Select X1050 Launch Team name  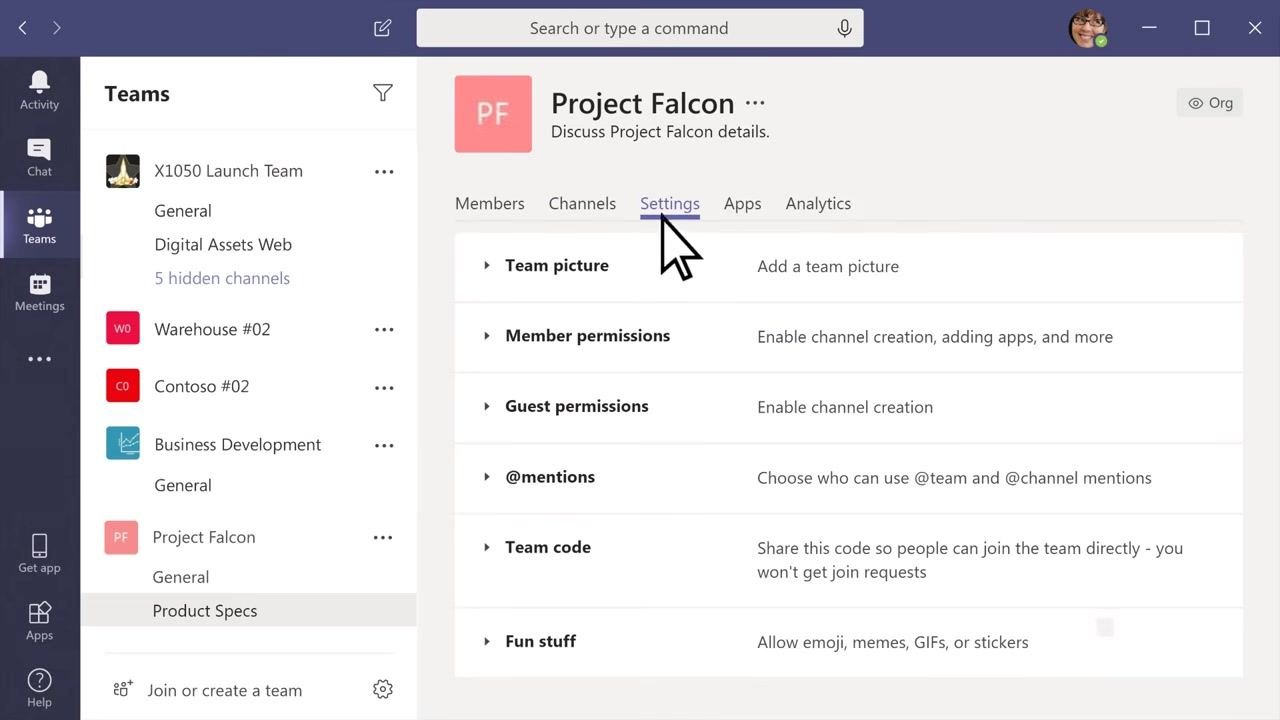(228, 171)
